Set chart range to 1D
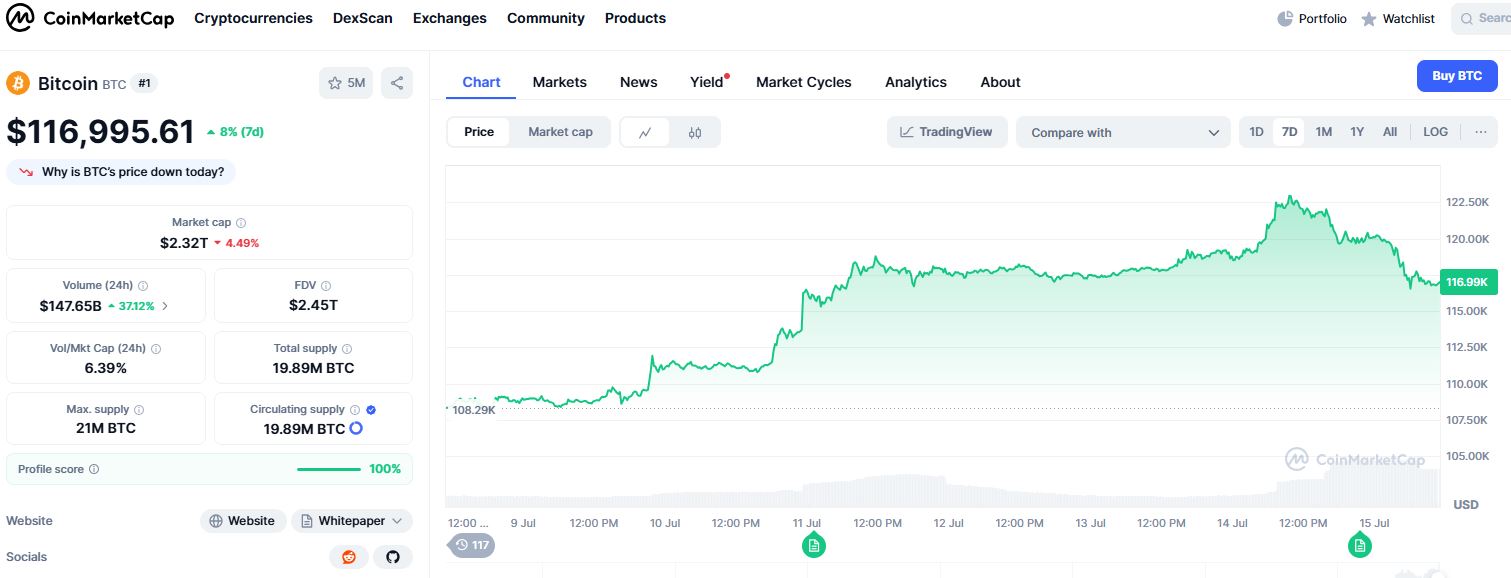 1257,132
